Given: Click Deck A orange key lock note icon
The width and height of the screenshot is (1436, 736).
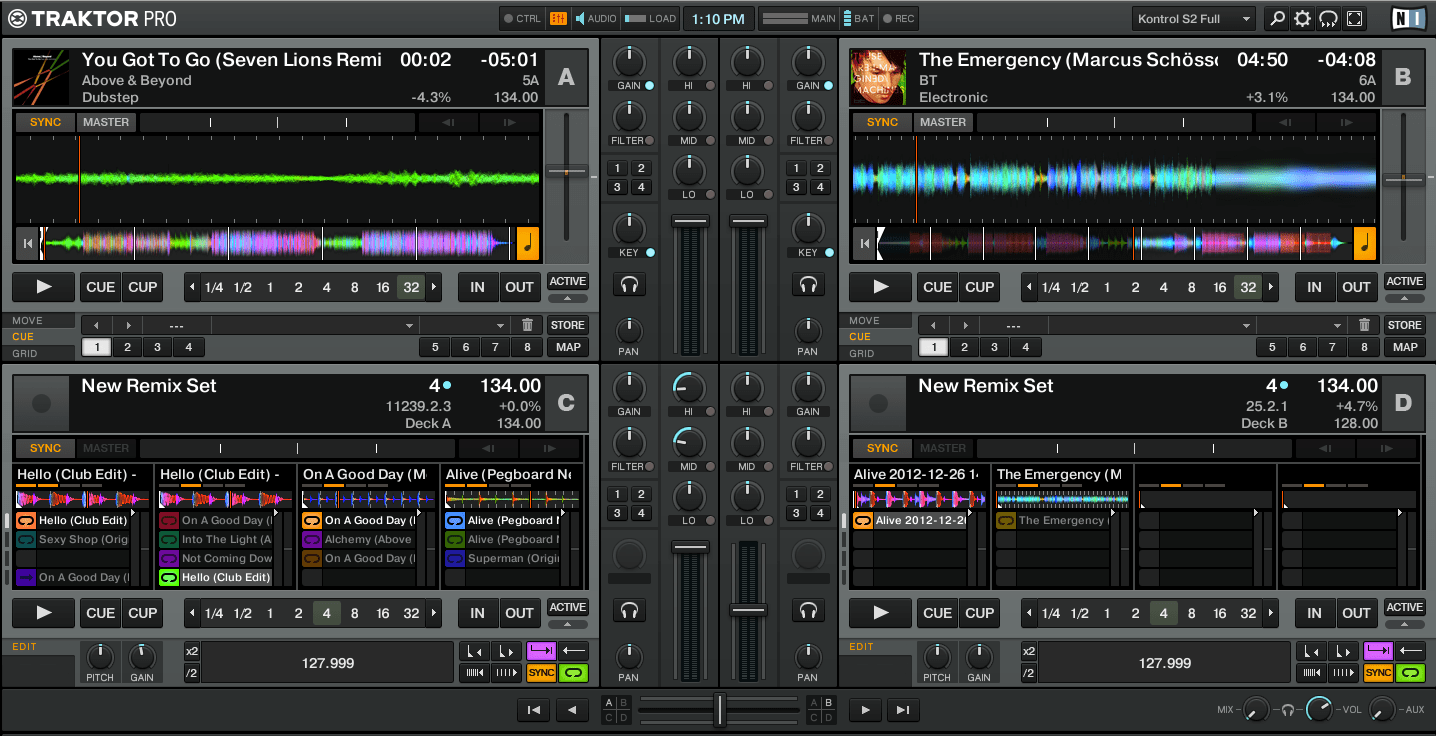Looking at the screenshot, I should pos(527,243).
